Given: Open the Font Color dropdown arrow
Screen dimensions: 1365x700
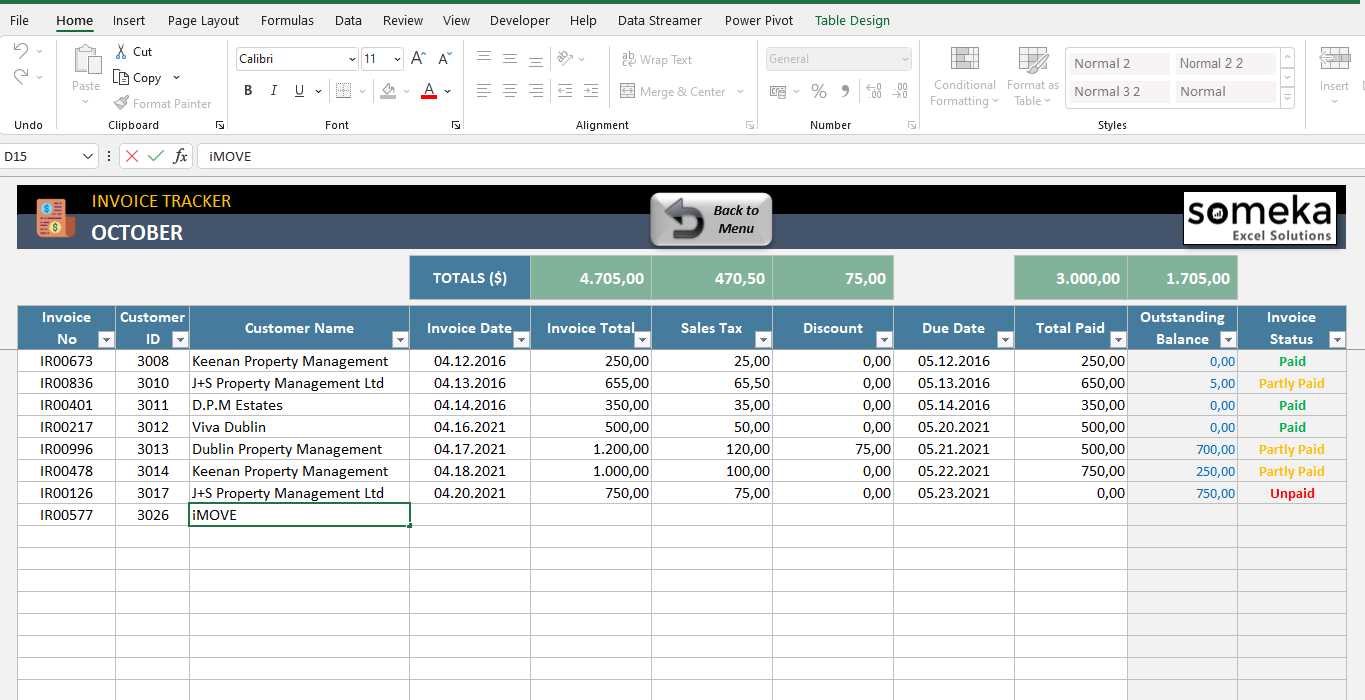Looking at the screenshot, I should (447, 91).
